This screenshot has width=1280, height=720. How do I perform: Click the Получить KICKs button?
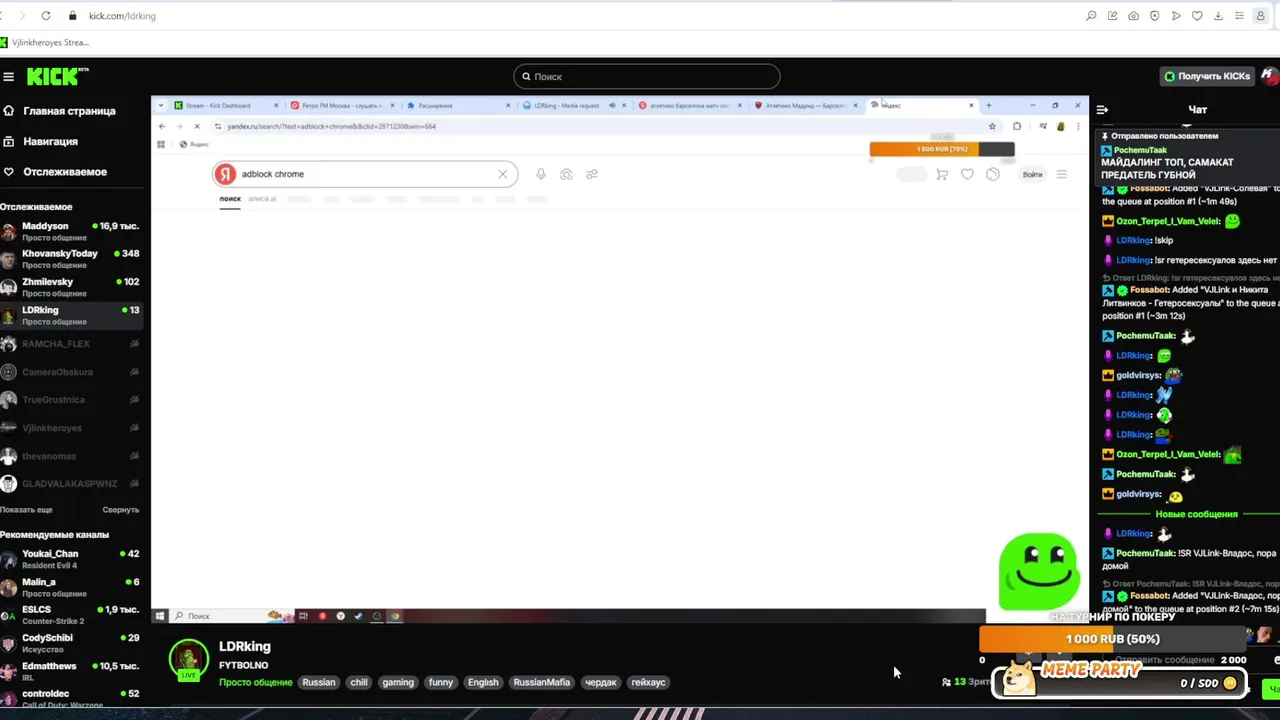coord(1207,76)
